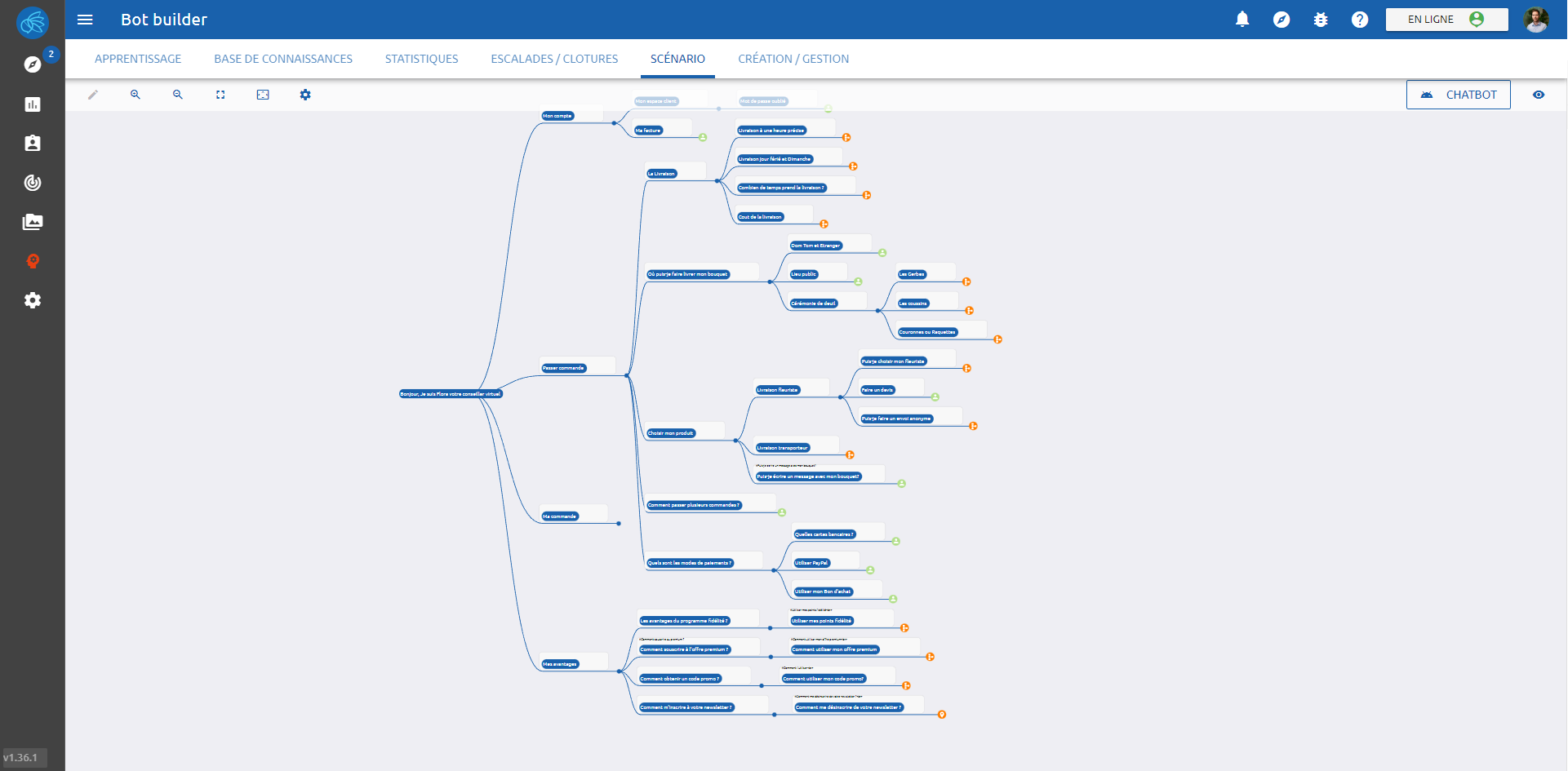Open scenario settings gear in toolbar
Screen dimensions: 1568x771
(x=305, y=95)
